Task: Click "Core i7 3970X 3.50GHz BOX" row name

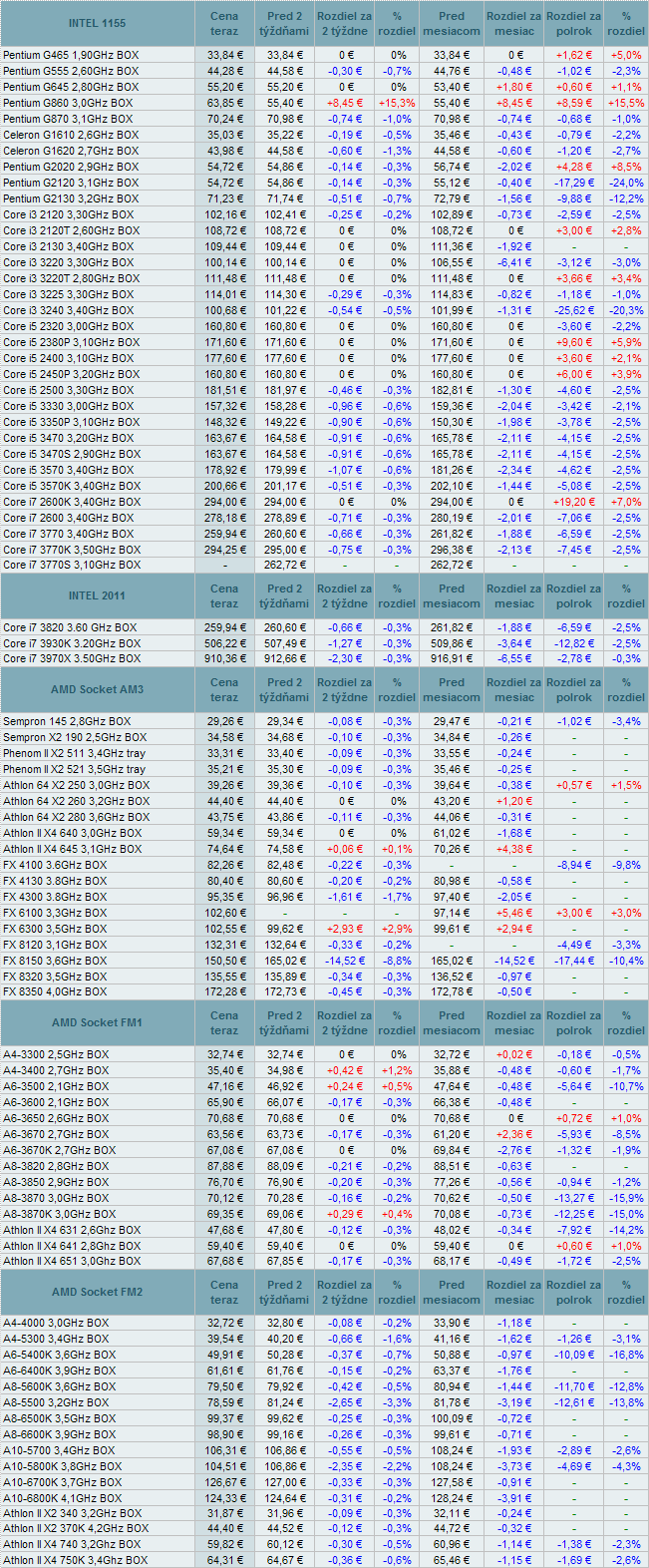Action: click(x=72, y=658)
